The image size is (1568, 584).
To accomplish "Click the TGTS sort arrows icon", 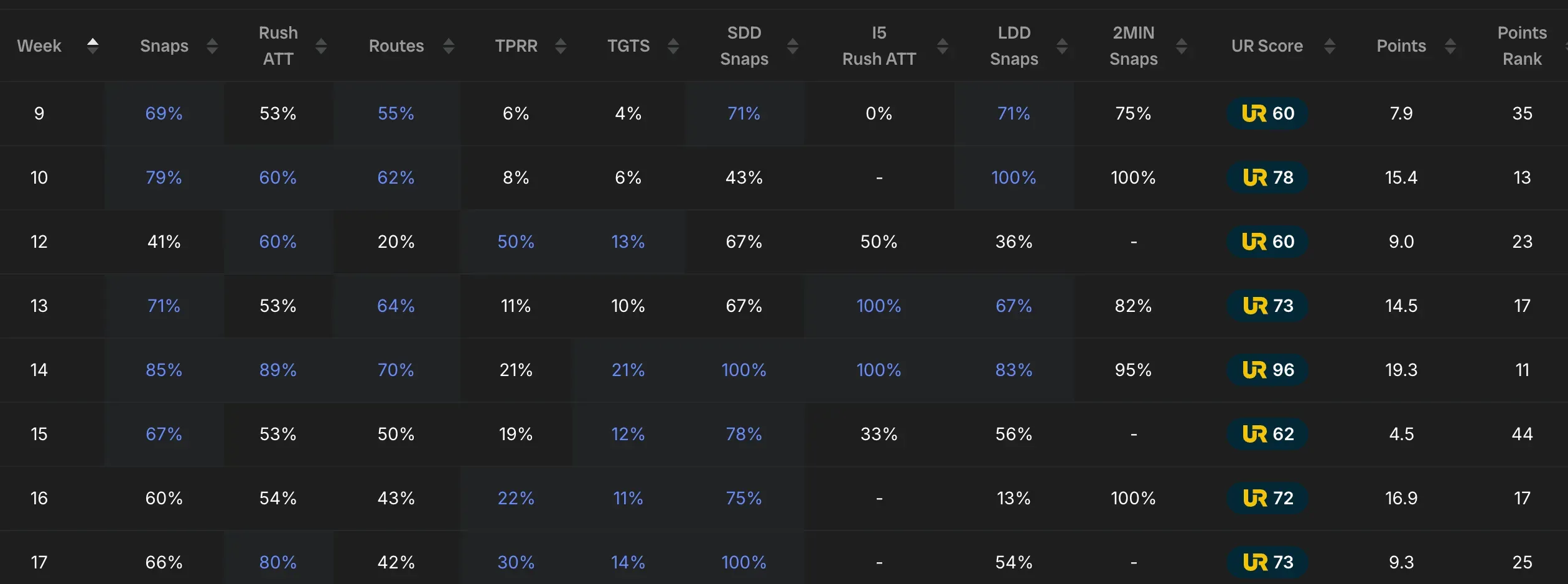I will click(673, 45).
